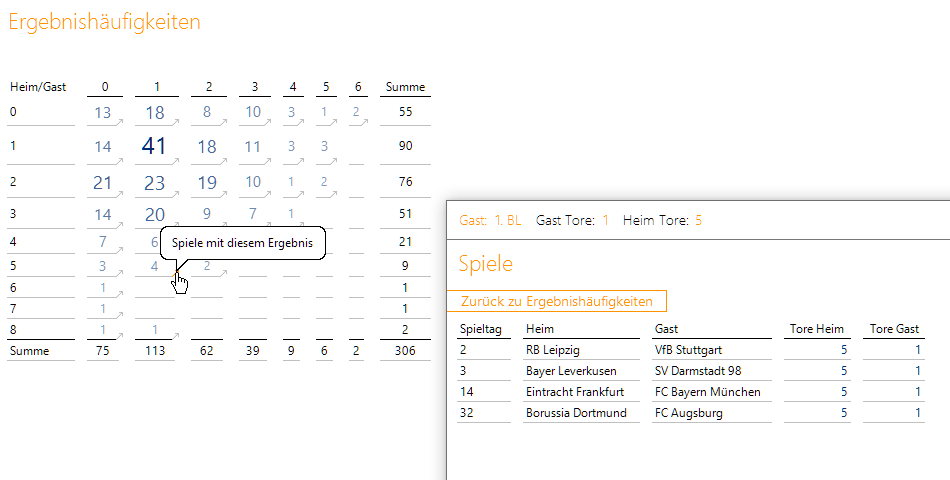This screenshot has height=480, width=950.
Task: Open result details arrow beside 19
Action: 225,193
